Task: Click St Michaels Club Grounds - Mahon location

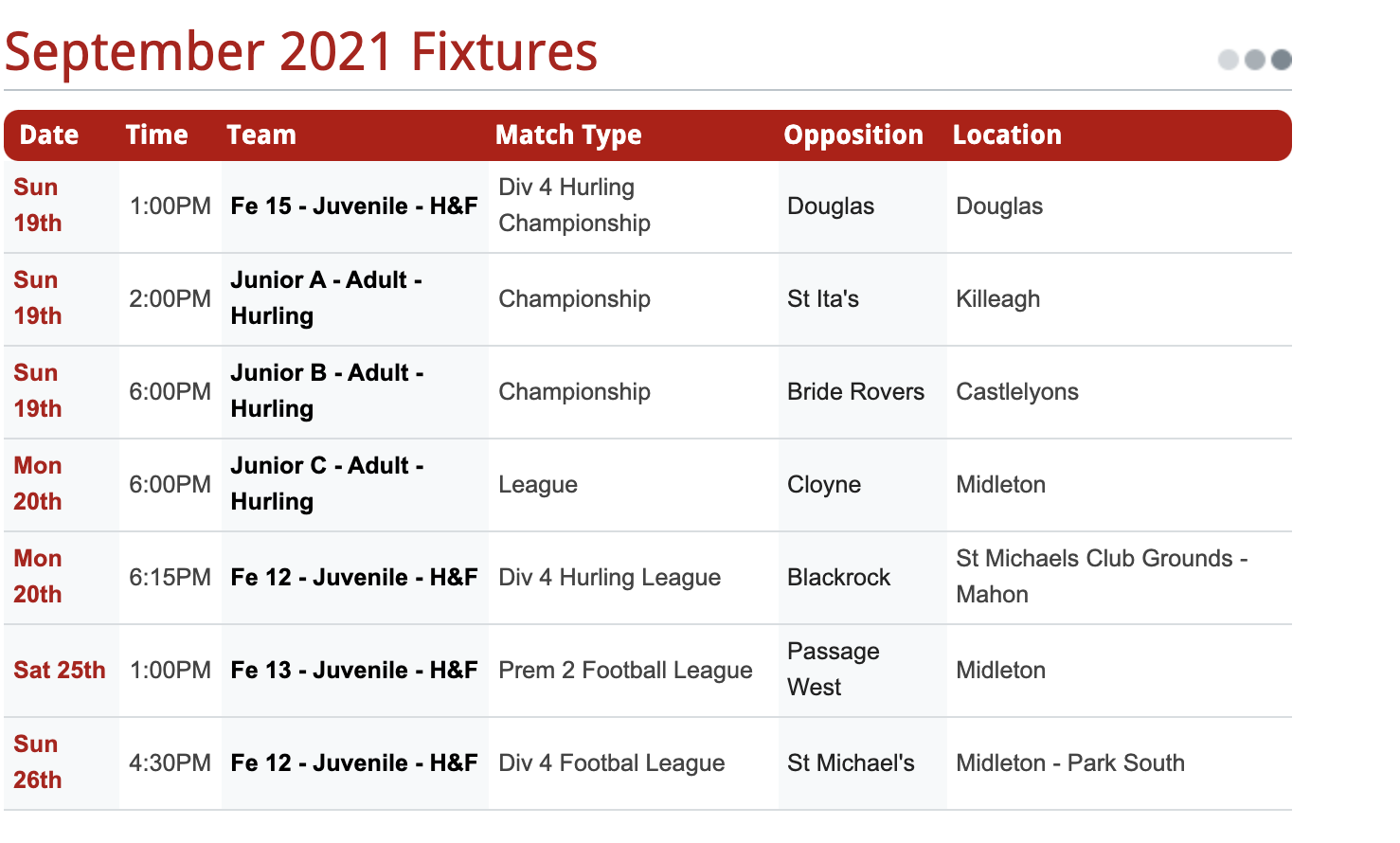Action: click(x=1102, y=576)
